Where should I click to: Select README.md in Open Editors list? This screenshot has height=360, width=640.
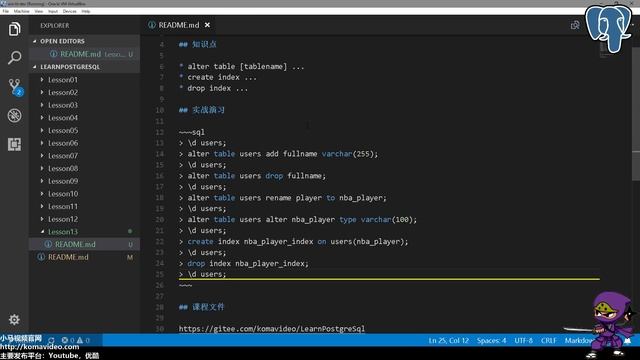pos(84,54)
